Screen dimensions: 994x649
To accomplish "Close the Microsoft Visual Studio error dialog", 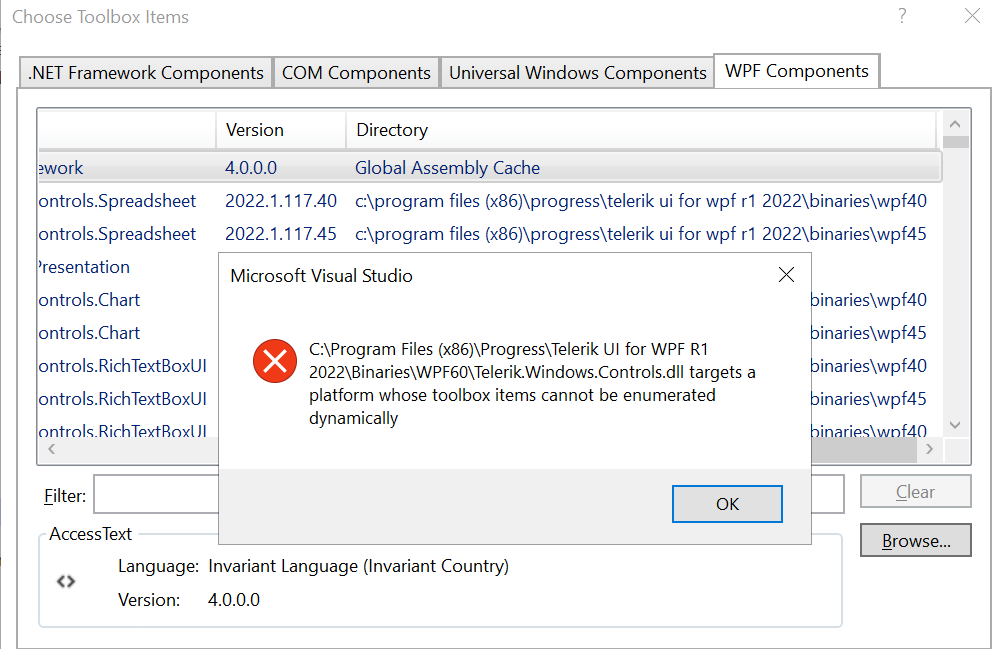I will (x=786, y=275).
